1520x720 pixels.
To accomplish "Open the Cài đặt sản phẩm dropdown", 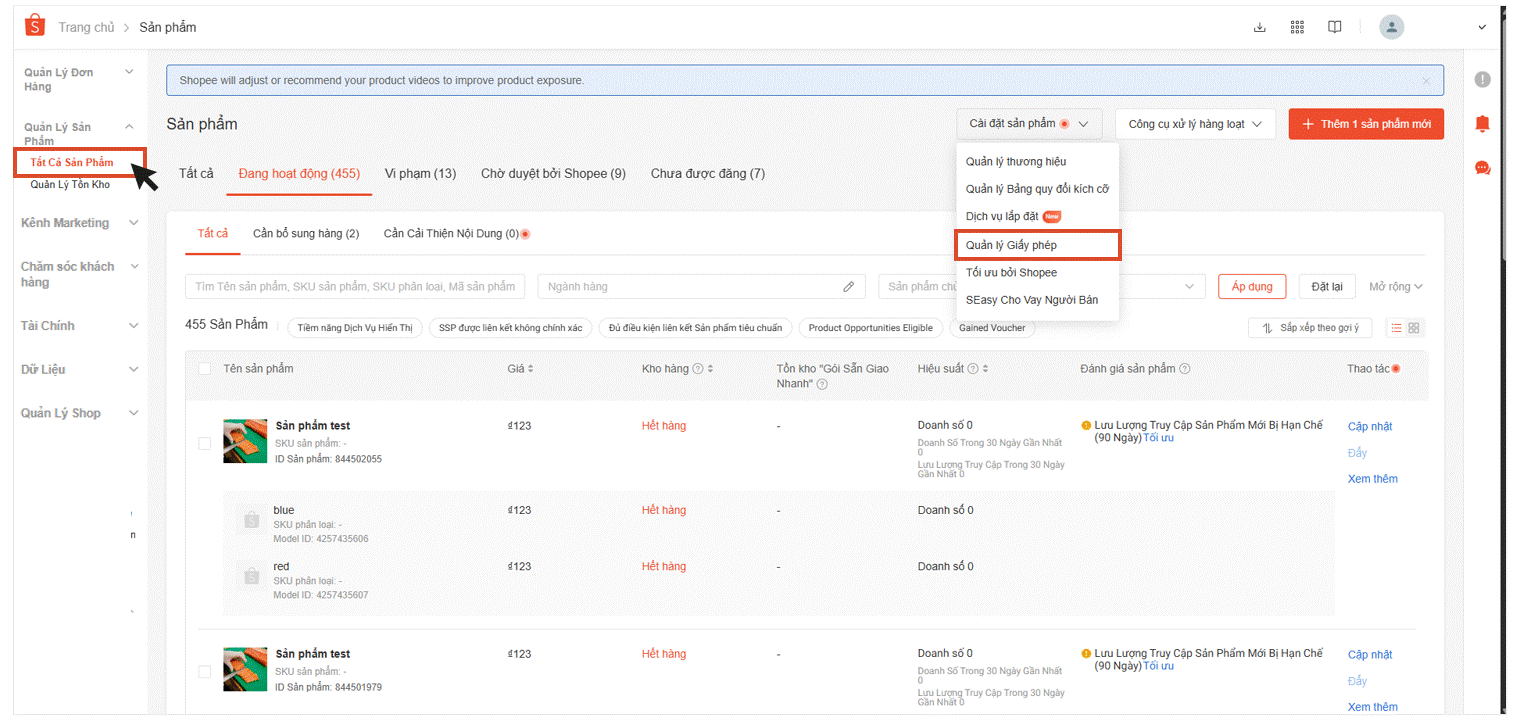I will [x=1029, y=124].
